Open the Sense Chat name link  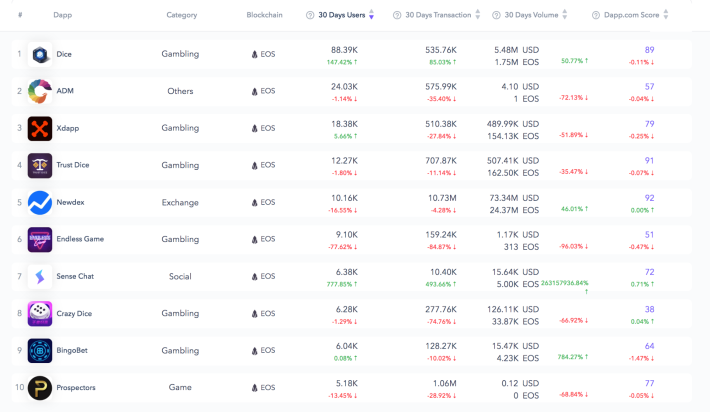(x=75, y=276)
